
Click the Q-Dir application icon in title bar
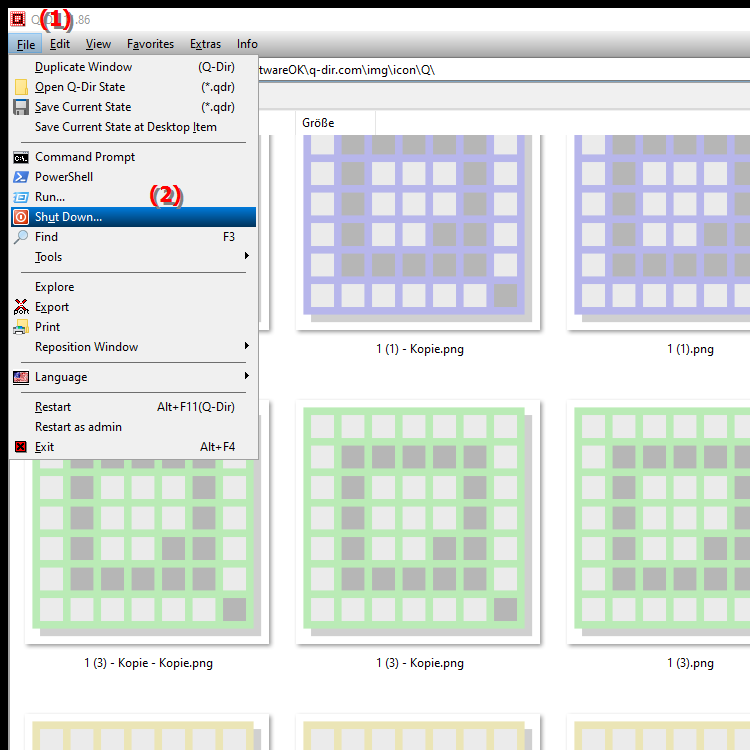click(x=18, y=19)
